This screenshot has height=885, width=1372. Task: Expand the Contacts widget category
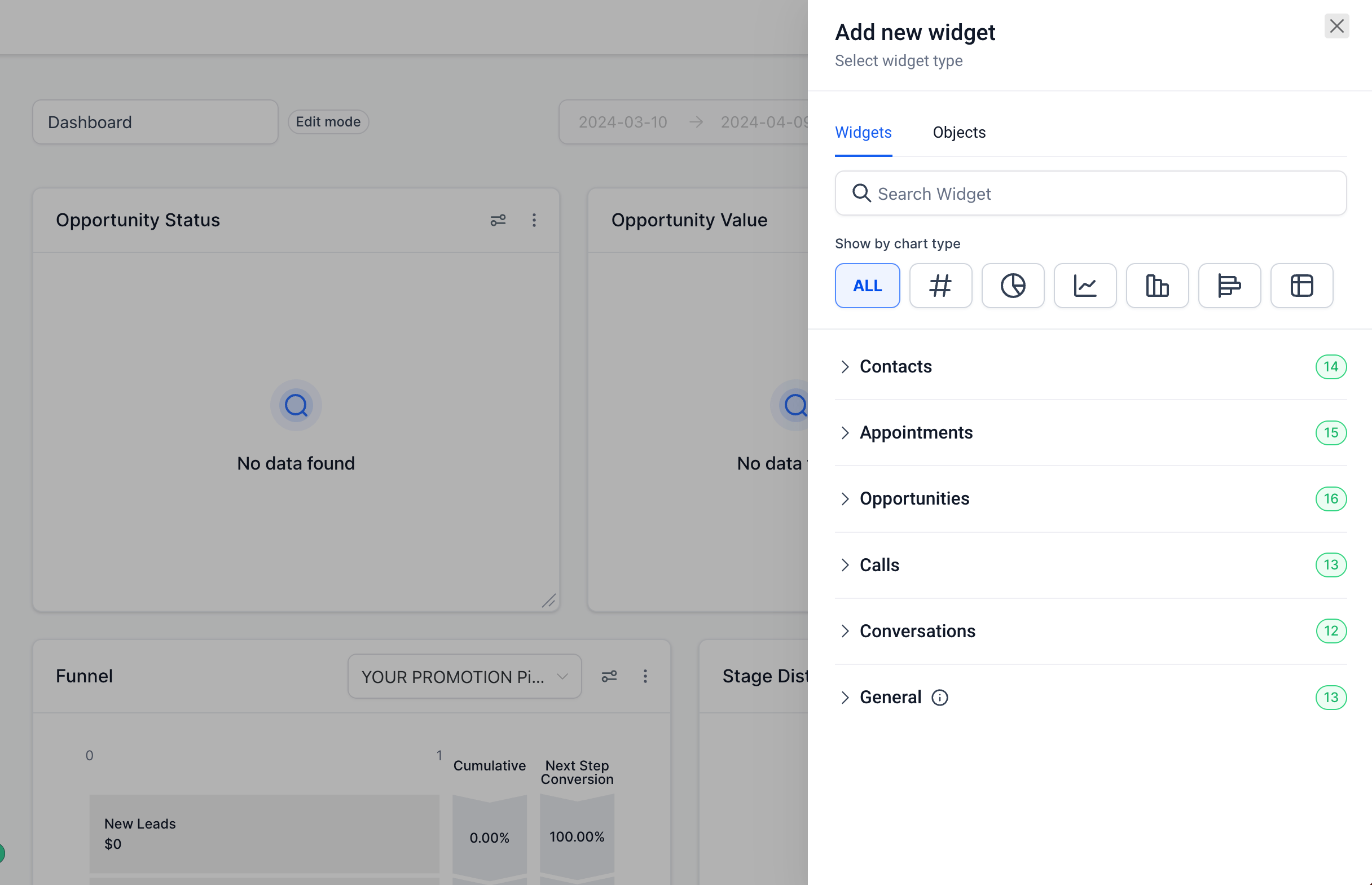click(895, 367)
